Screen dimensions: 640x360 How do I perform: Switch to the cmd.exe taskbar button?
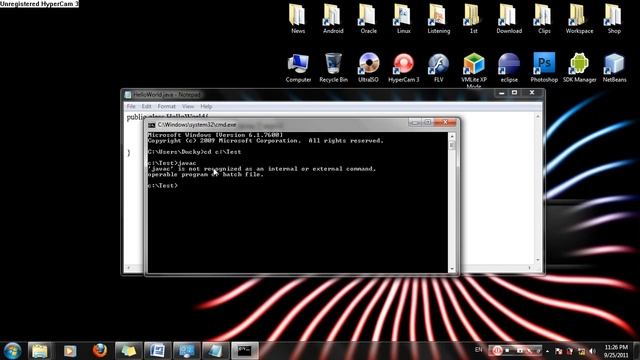click(245, 351)
